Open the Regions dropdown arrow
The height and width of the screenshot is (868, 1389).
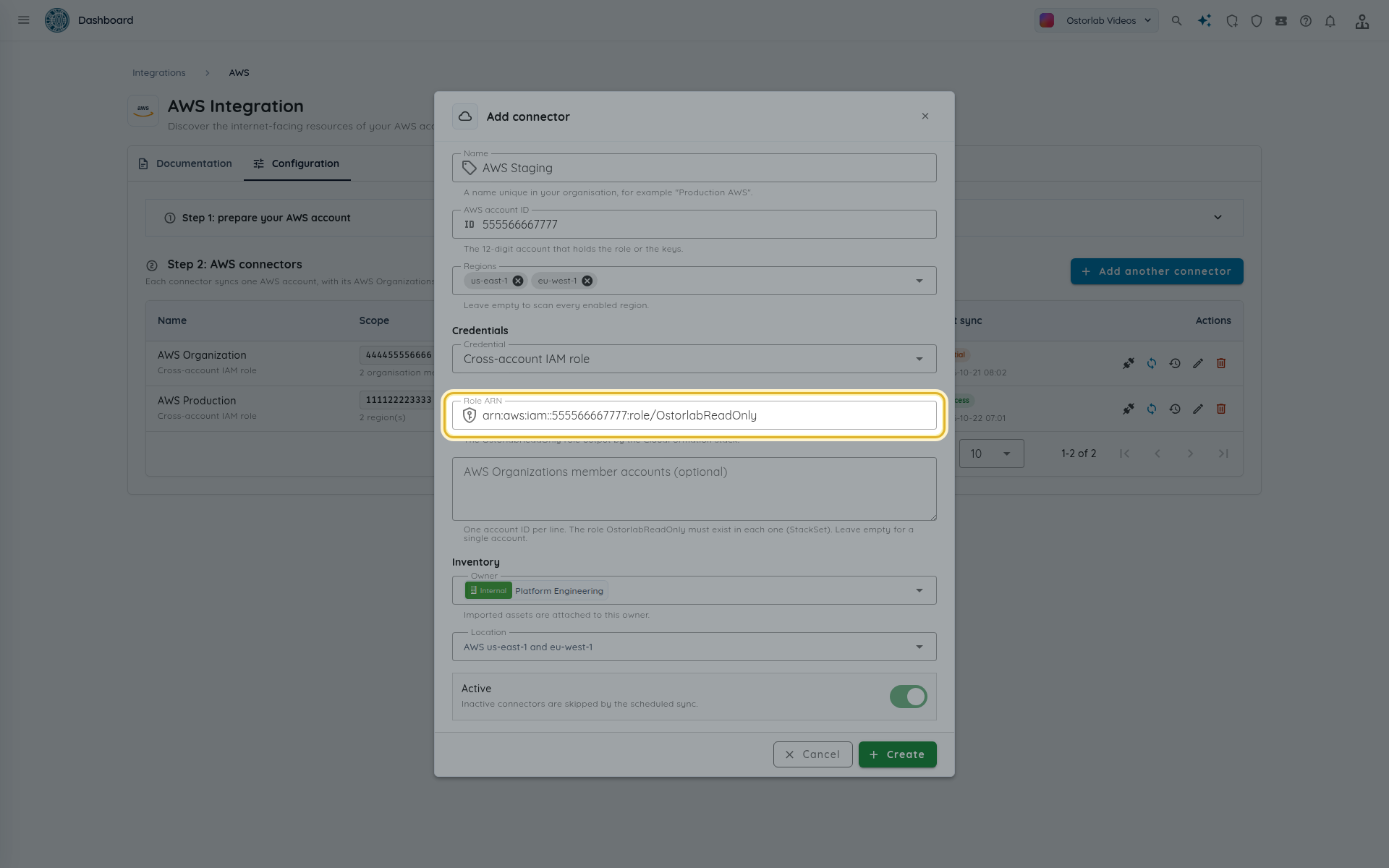[x=919, y=281]
